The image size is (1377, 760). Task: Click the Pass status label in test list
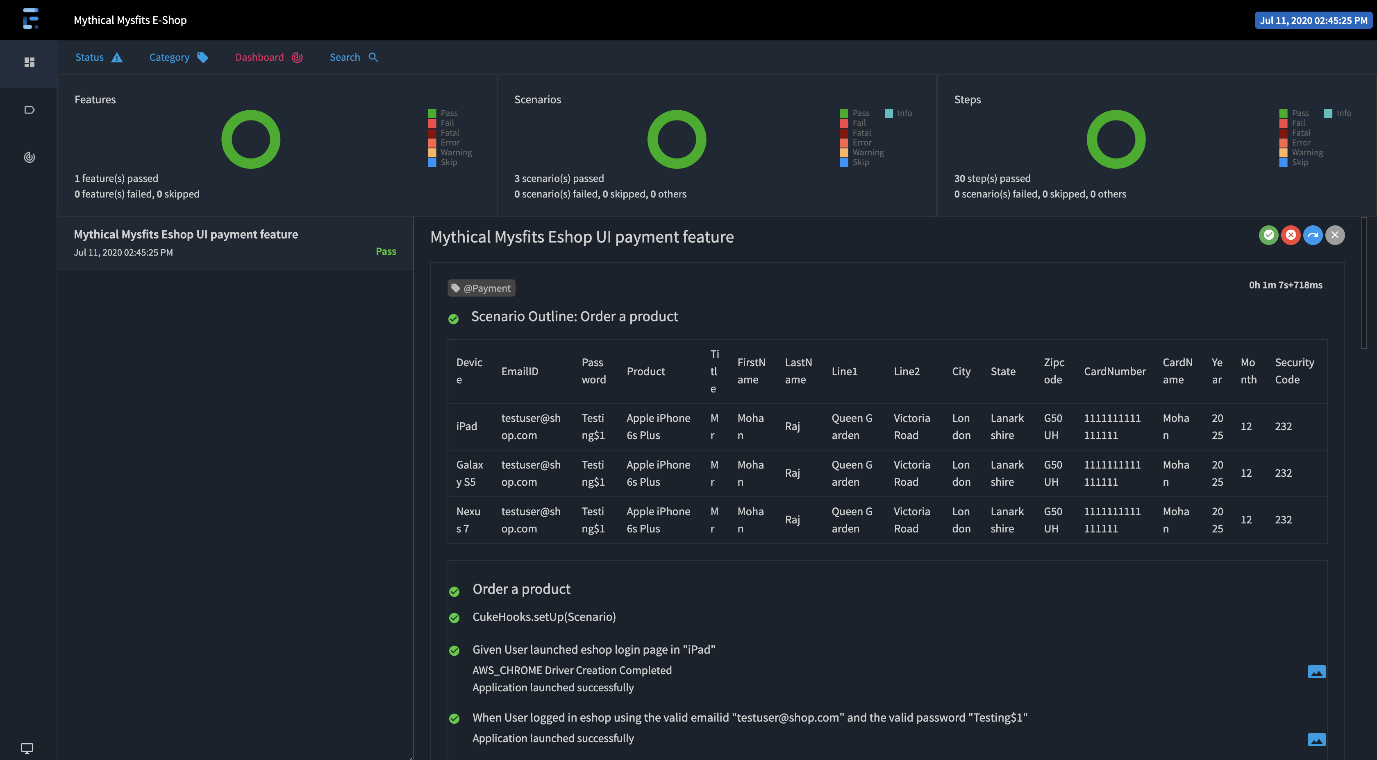(386, 252)
